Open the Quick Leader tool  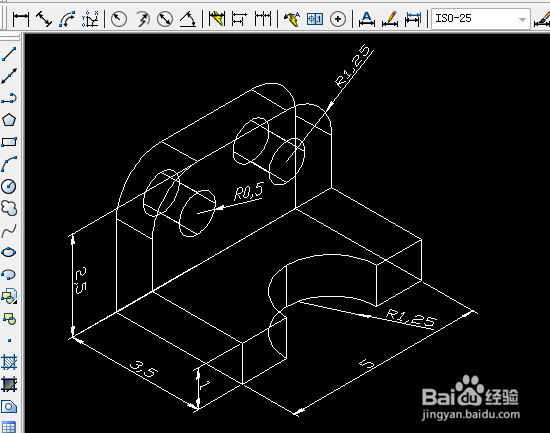pos(291,19)
